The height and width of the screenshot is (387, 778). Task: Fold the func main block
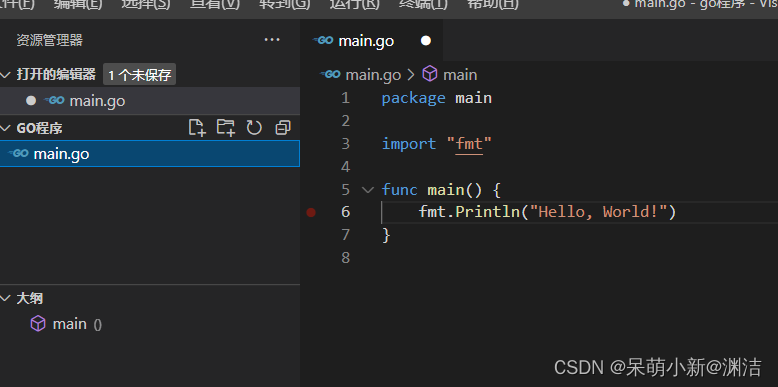(x=368, y=190)
